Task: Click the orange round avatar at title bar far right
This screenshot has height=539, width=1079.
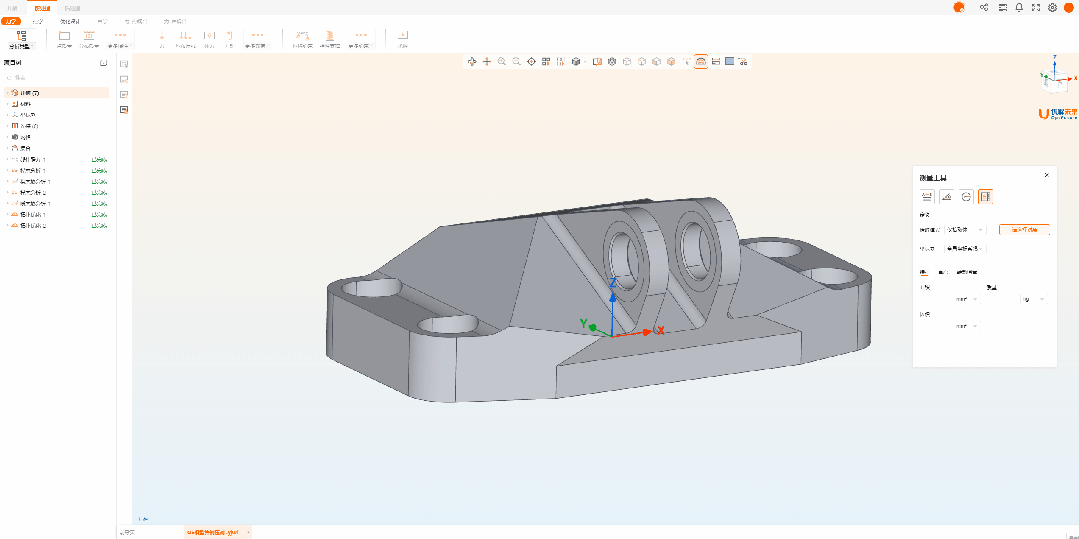Action: pos(1069,8)
